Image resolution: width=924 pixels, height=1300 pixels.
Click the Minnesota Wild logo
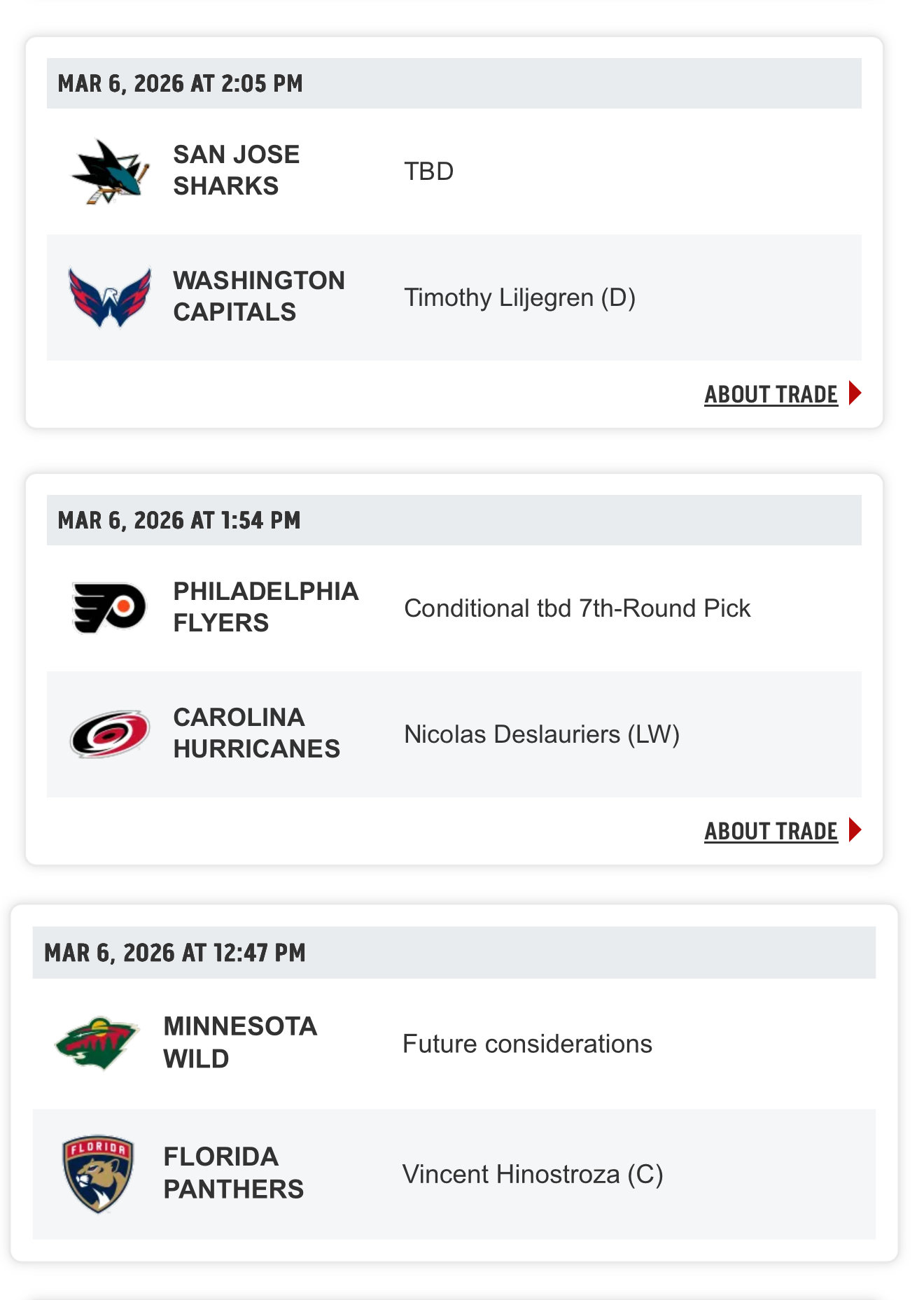click(x=97, y=1043)
